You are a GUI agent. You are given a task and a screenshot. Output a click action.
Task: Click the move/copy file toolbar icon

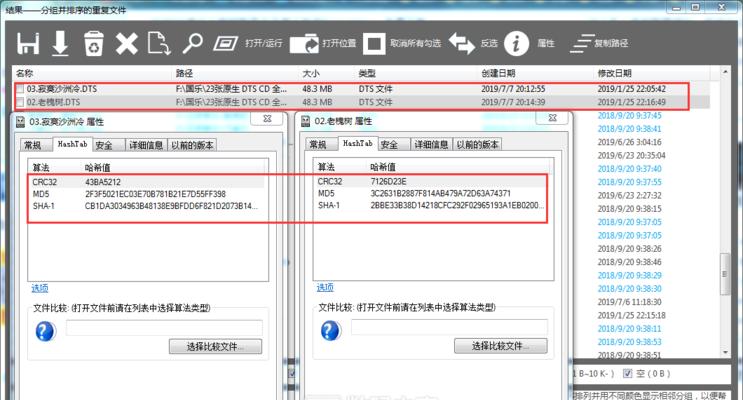tap(159, 44)
